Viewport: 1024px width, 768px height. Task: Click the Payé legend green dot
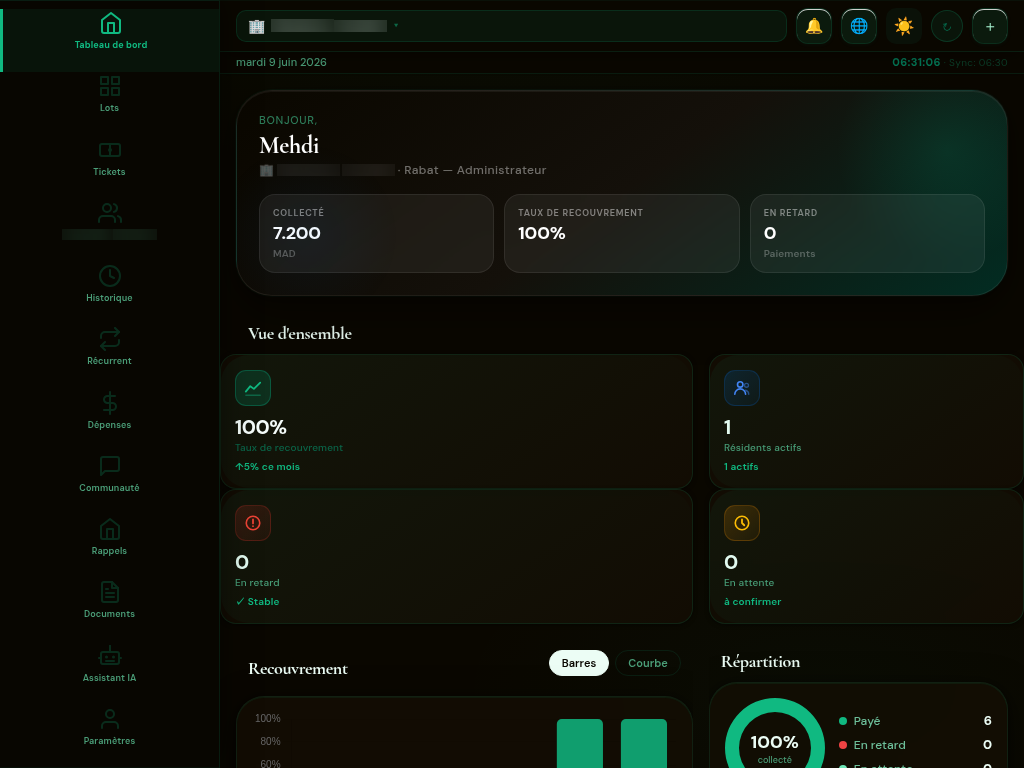pyautogui.click(x=842, y=721)
